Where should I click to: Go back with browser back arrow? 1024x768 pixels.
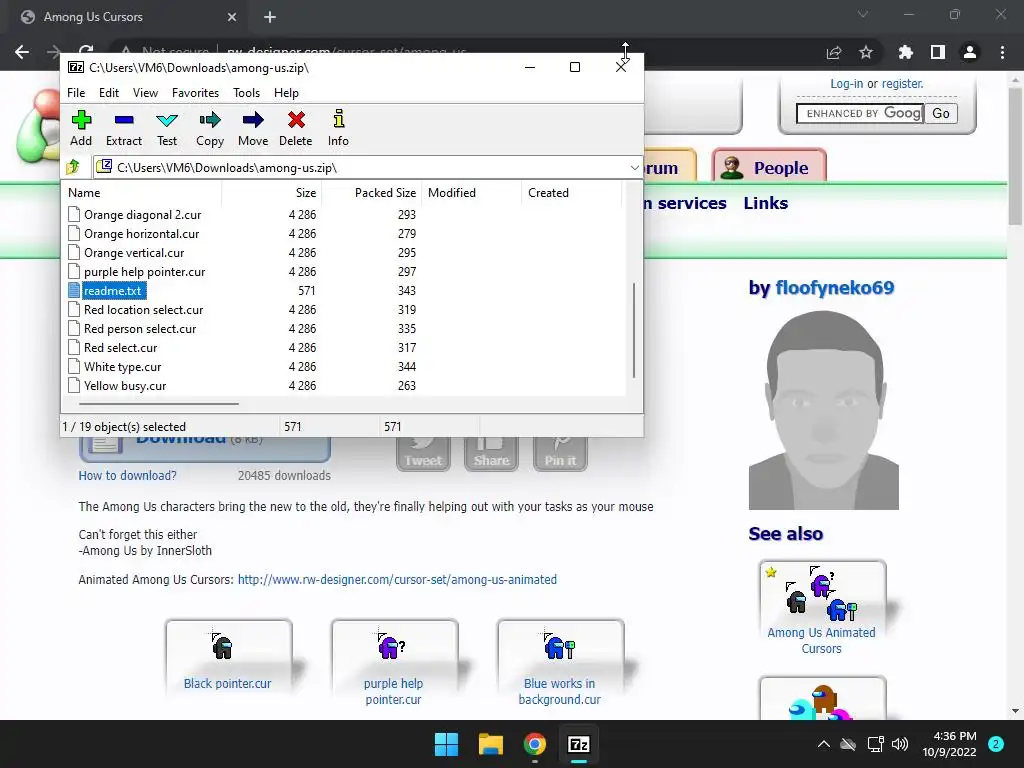(22, 52)
